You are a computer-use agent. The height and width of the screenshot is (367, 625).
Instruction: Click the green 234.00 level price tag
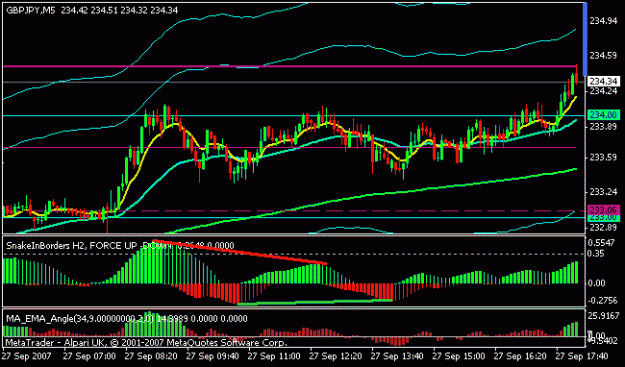click(603, 115)
